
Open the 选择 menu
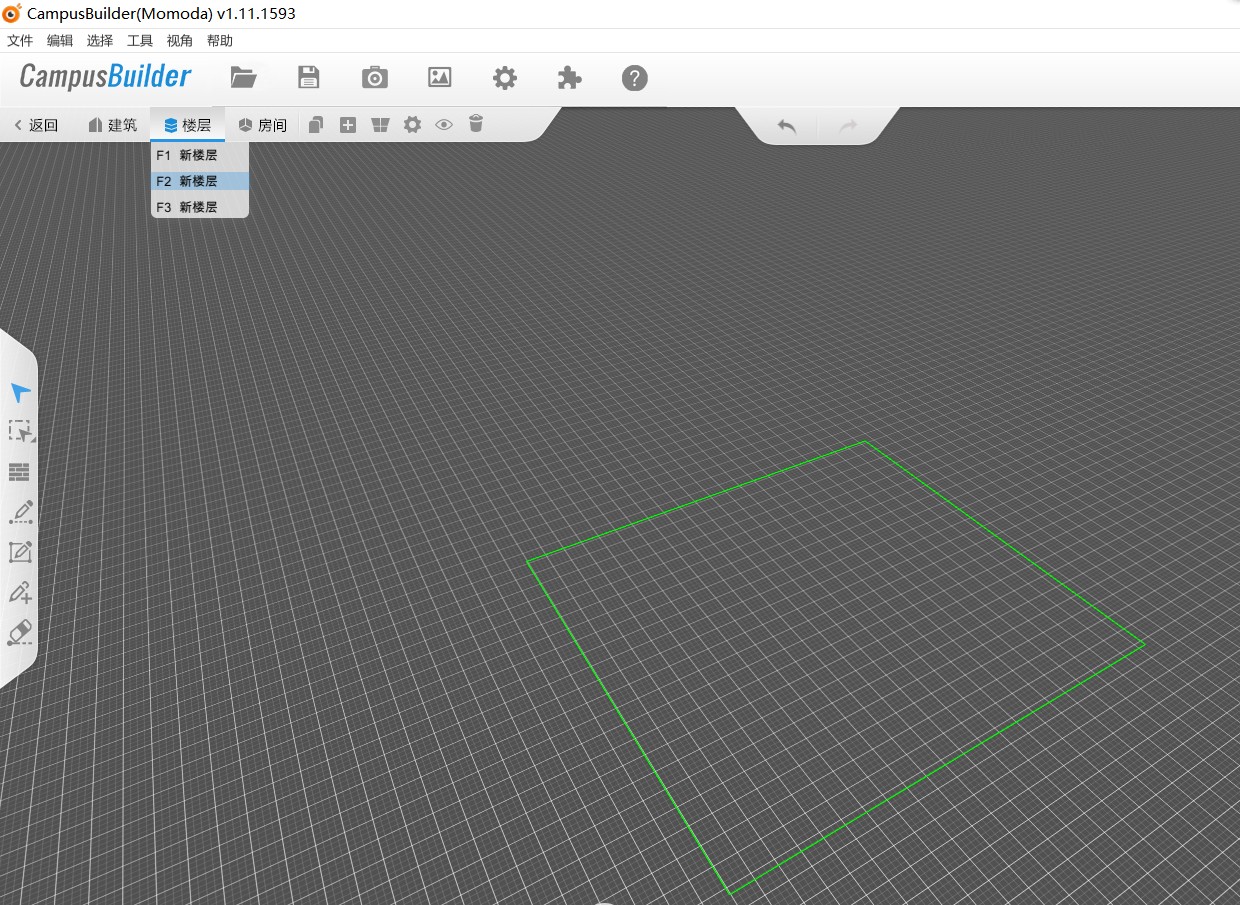[100, 41]
